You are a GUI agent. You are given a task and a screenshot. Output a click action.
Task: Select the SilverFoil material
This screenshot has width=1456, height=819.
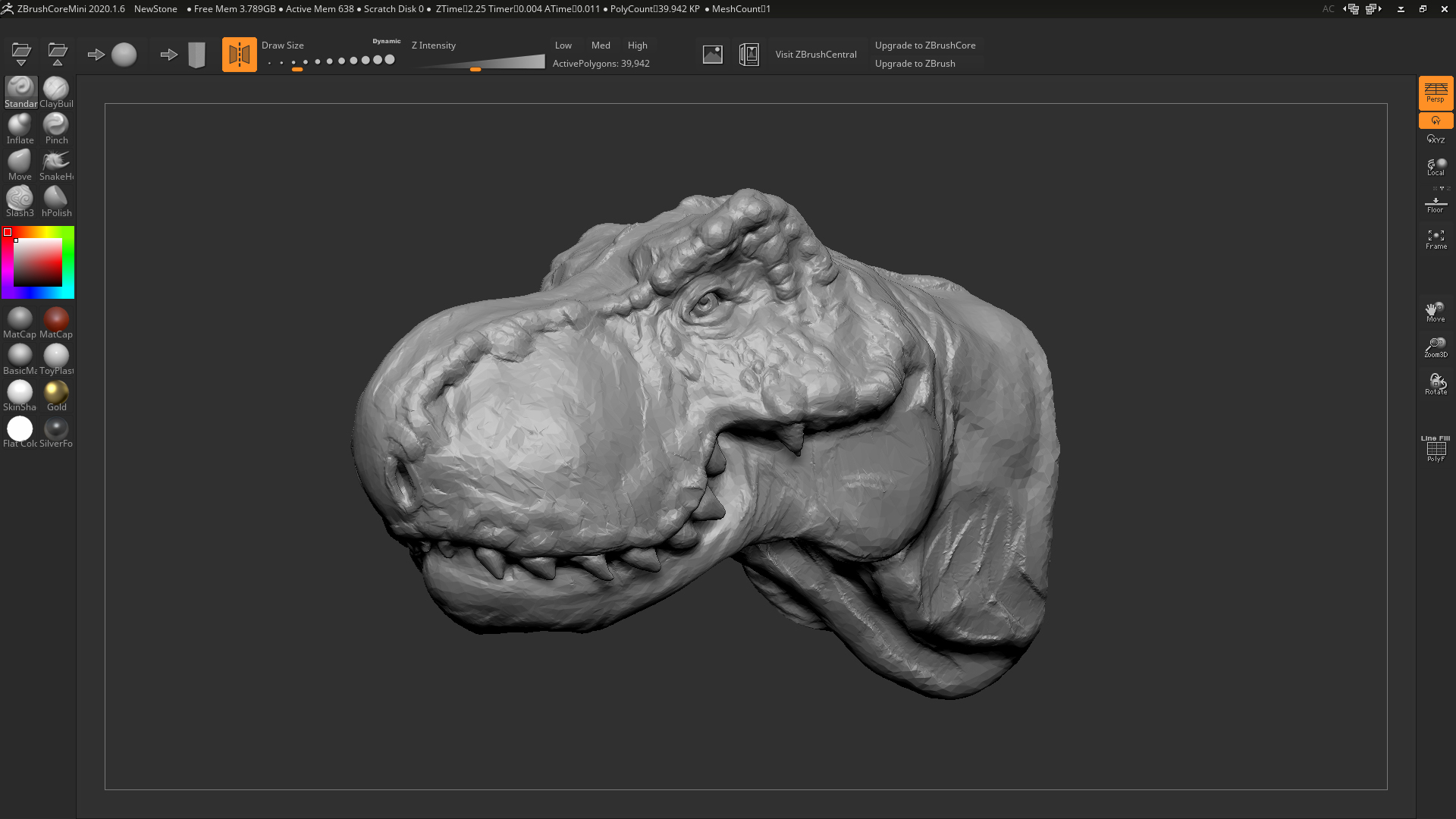(x=56, y=432)
